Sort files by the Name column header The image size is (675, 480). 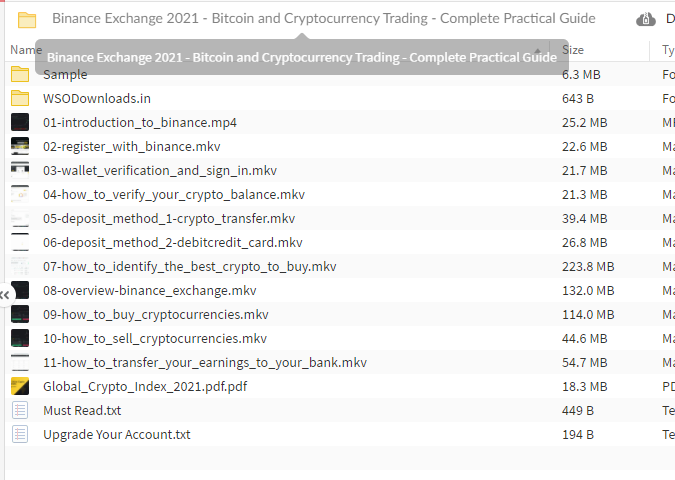pos(26,50)
